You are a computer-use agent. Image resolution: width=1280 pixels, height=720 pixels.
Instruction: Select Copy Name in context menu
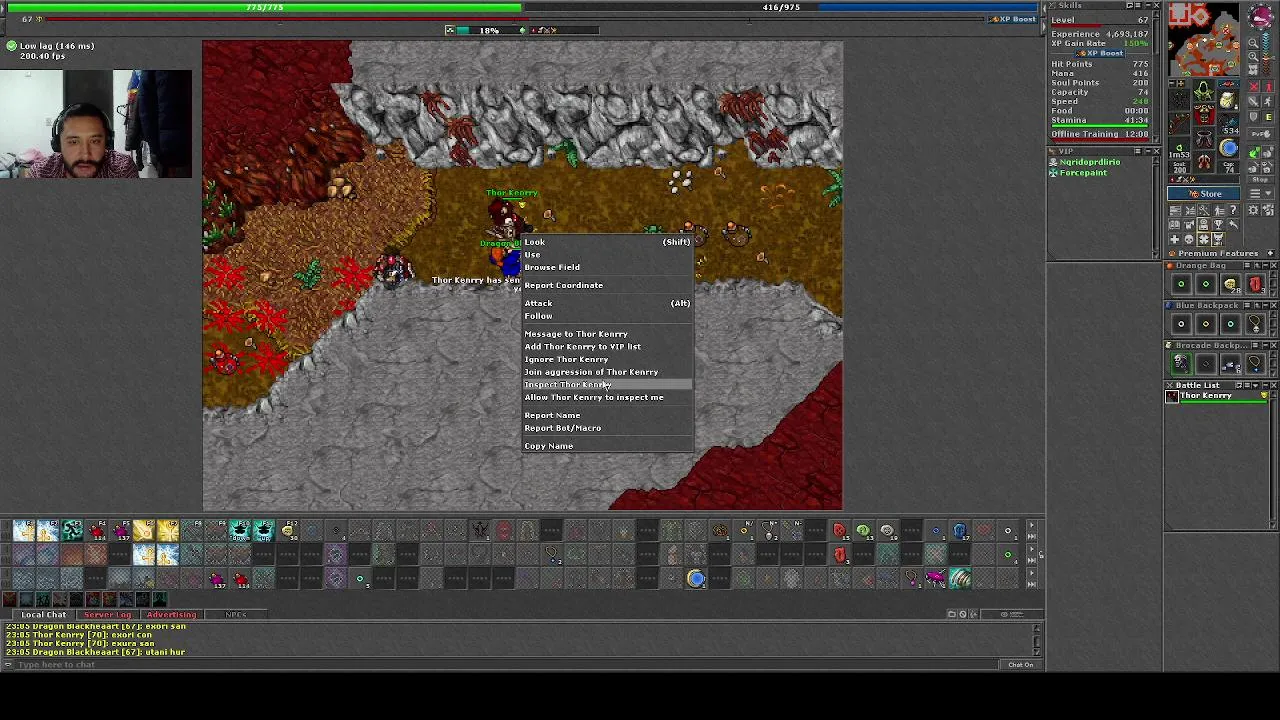(549, 446)
